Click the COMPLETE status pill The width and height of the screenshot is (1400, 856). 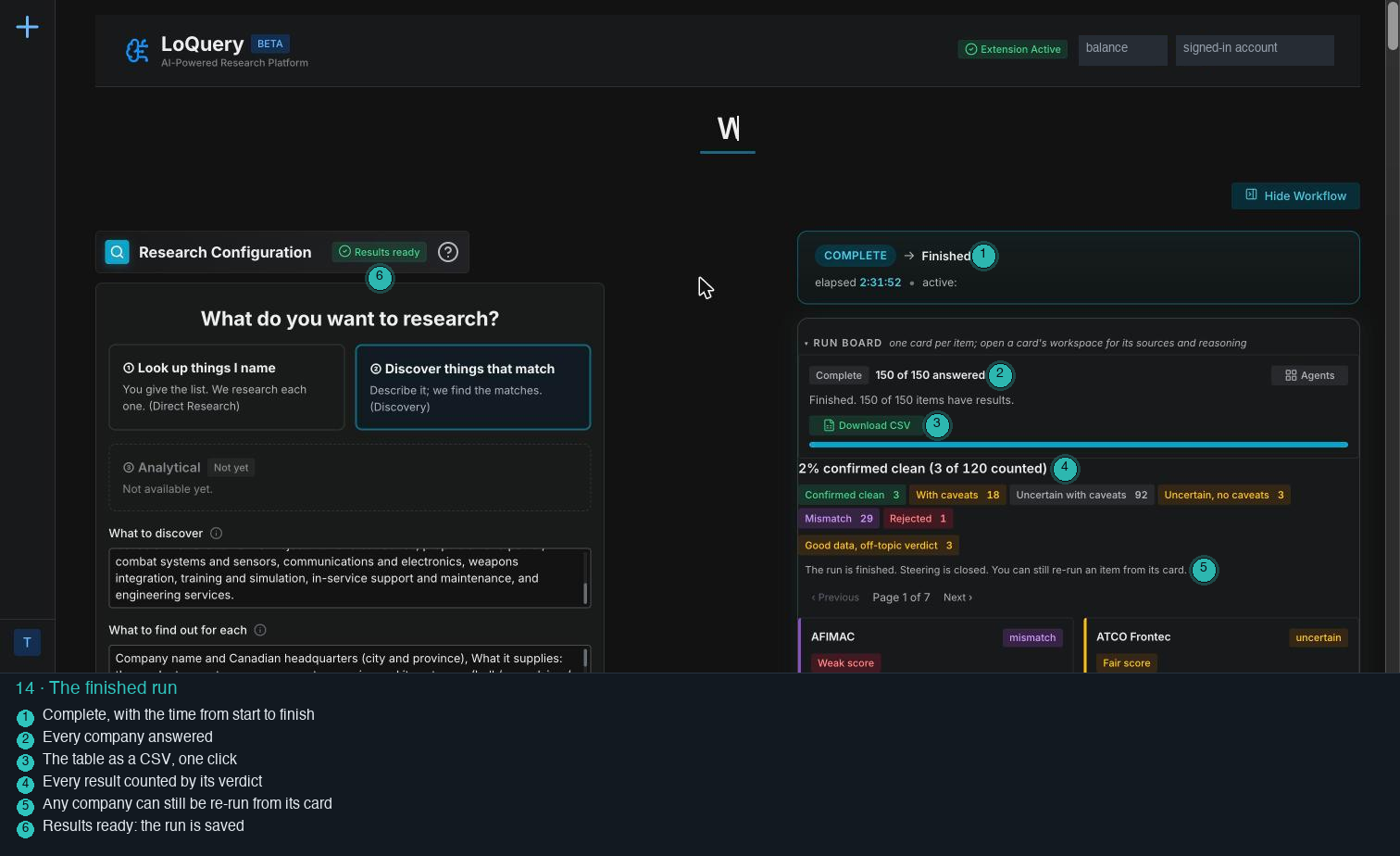[856, 256]
